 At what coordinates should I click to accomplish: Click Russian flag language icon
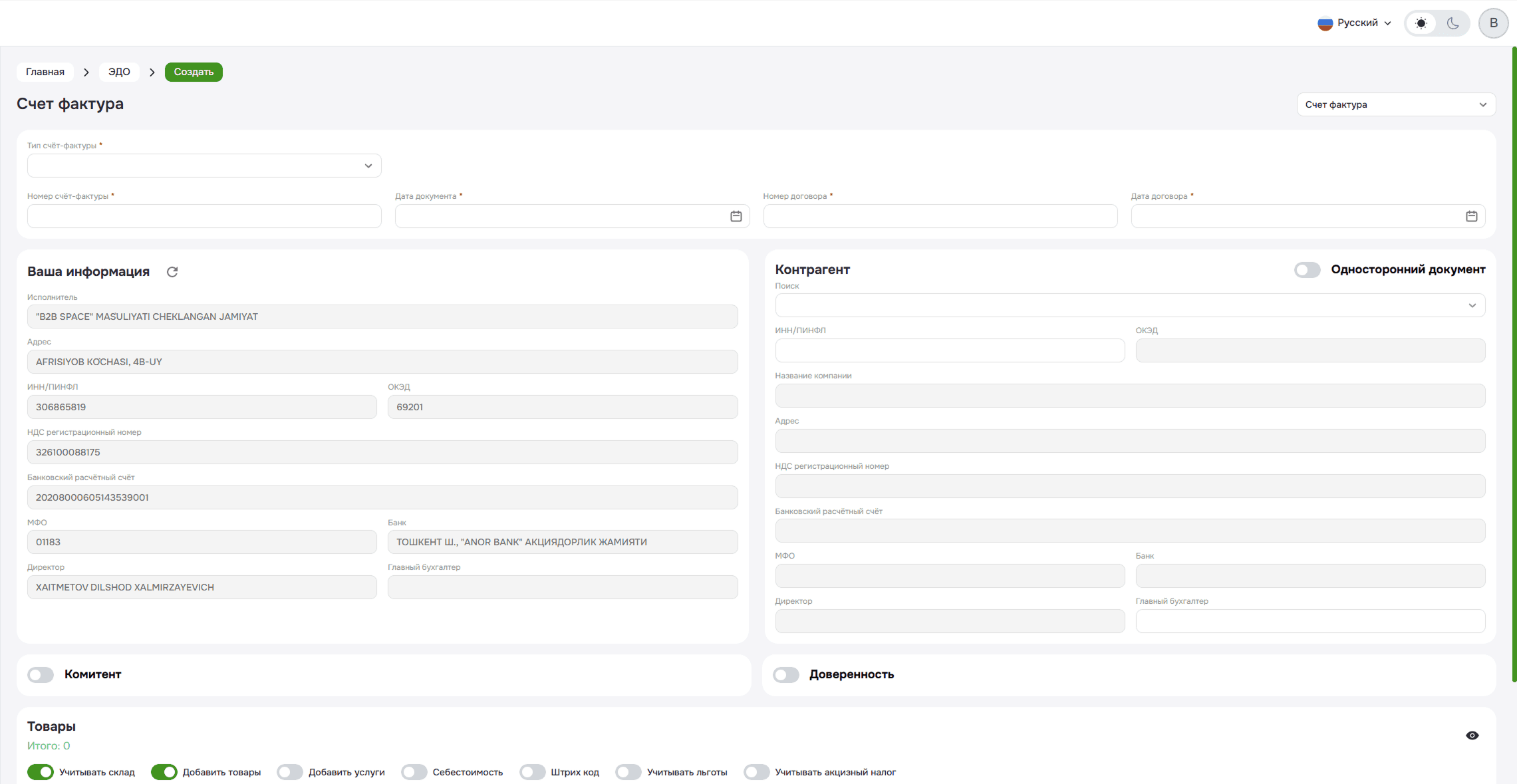[x=1325, y=23]
